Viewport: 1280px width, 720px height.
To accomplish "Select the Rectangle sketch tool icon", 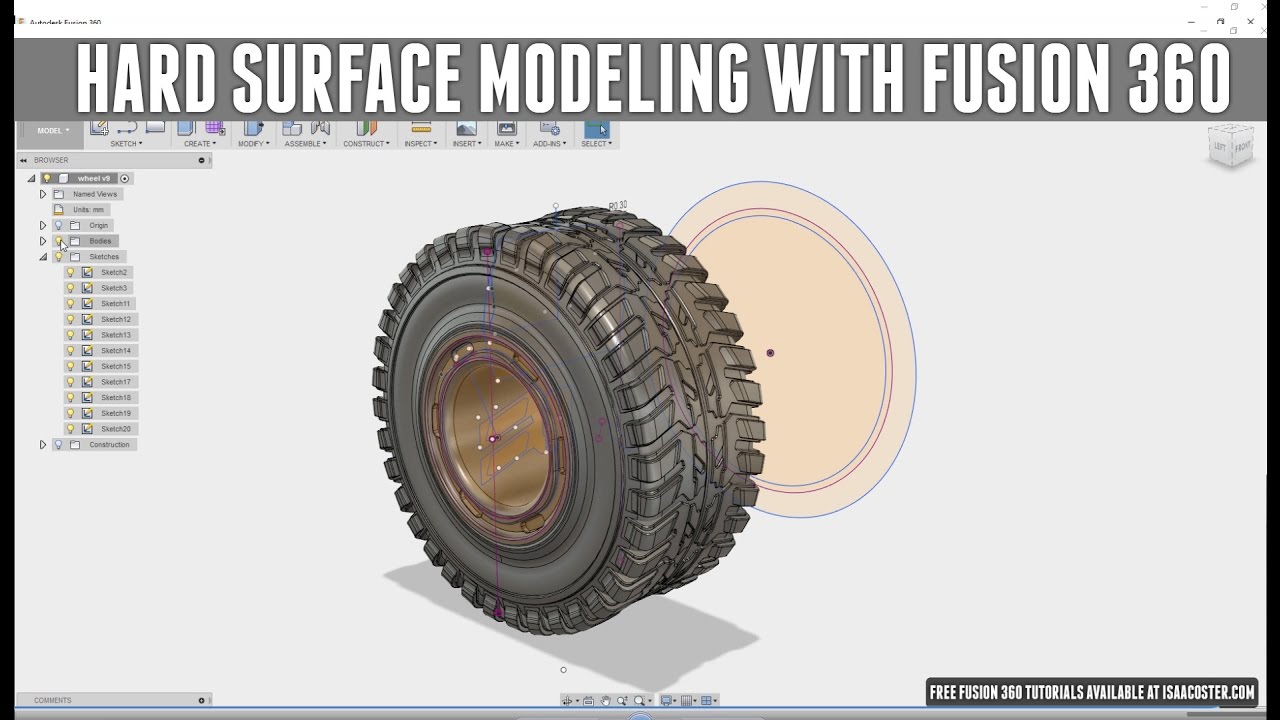I will tap(155, 127).
